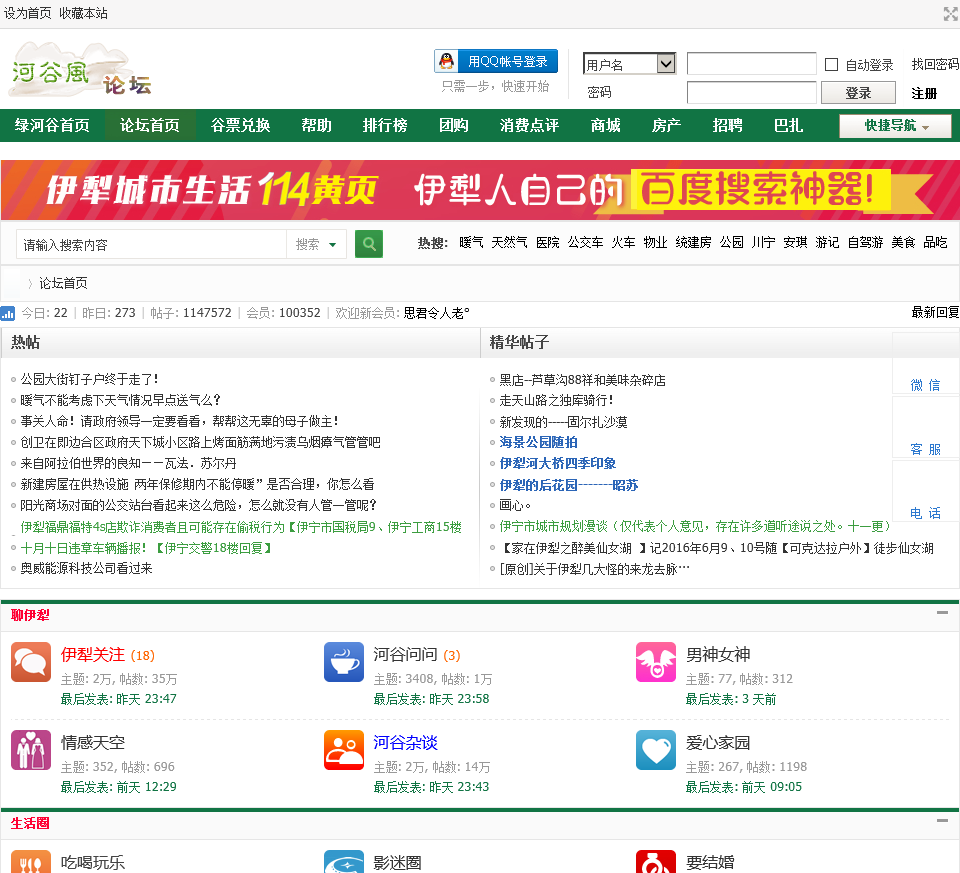Click 最后发表: 昨天 23:58 under 河谷问问
Screen dimensions: 960x873
click(431, 699)
